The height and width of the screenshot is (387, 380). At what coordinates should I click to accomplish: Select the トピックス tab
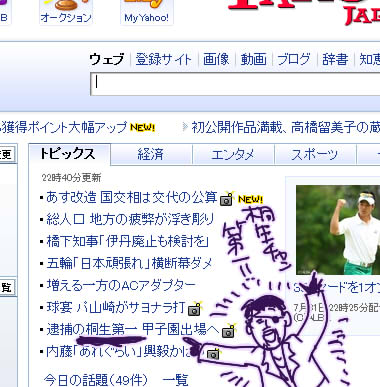pos(69,154)
